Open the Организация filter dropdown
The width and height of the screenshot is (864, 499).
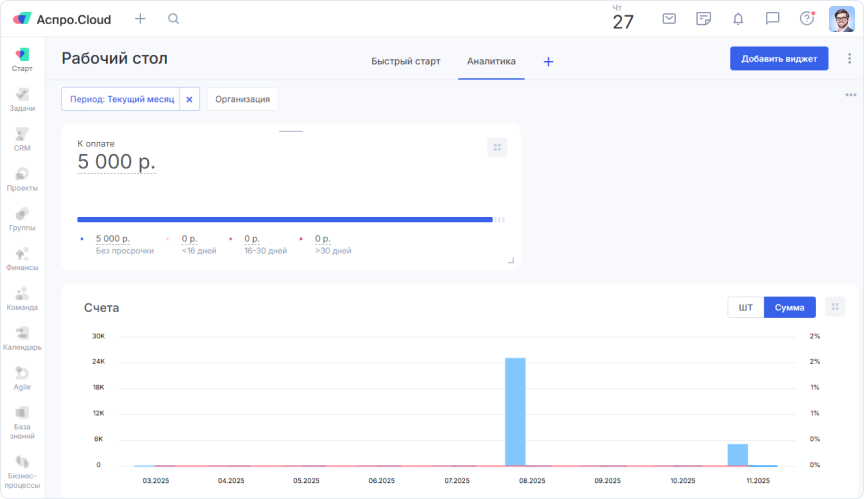pos(242,99)
